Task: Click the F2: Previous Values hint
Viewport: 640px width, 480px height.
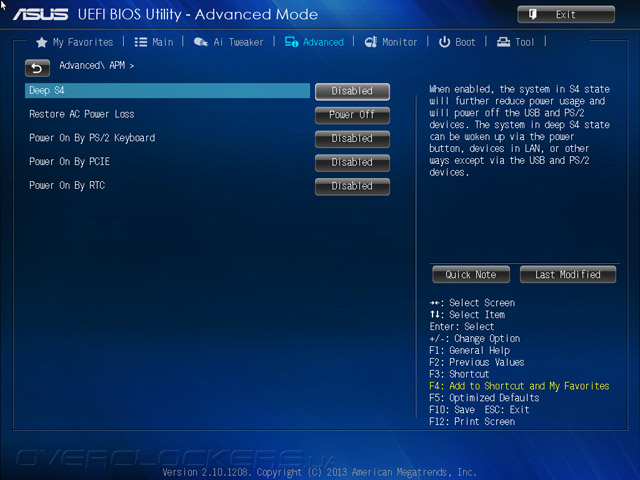Action: pos(477,362)
